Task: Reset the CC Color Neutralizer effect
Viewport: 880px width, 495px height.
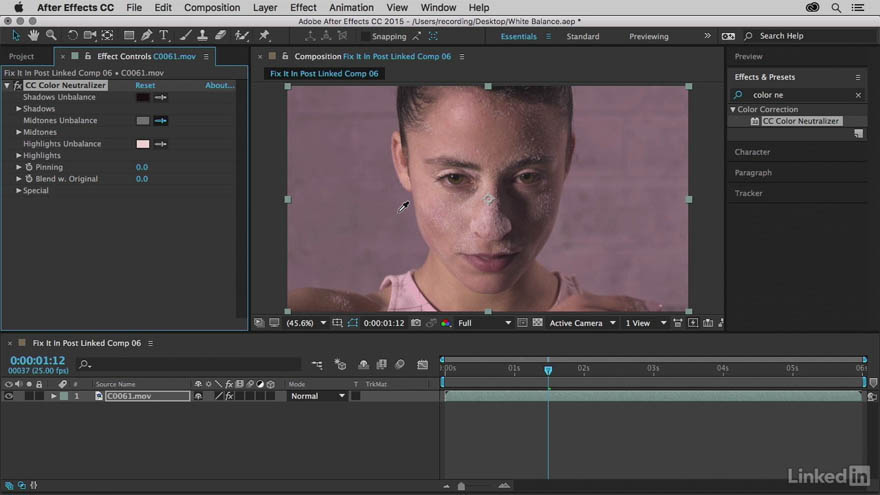Action: [x=145, y=85]
